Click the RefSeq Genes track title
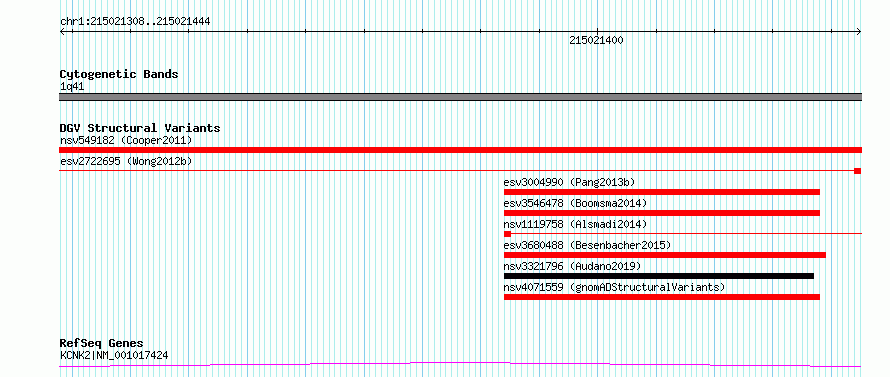 click(x=101, y=344)
